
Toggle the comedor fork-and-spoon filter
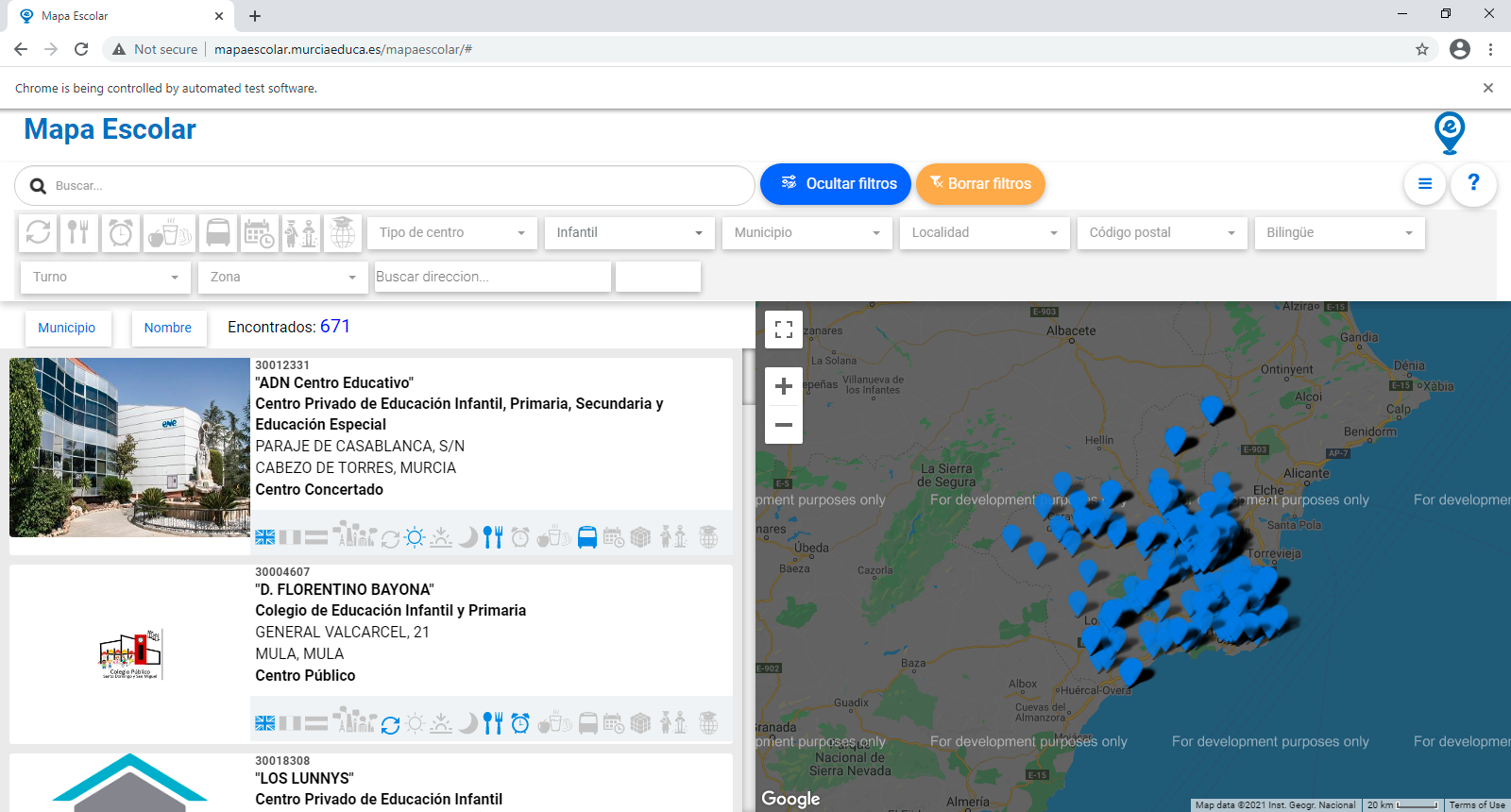click(79, 232)
